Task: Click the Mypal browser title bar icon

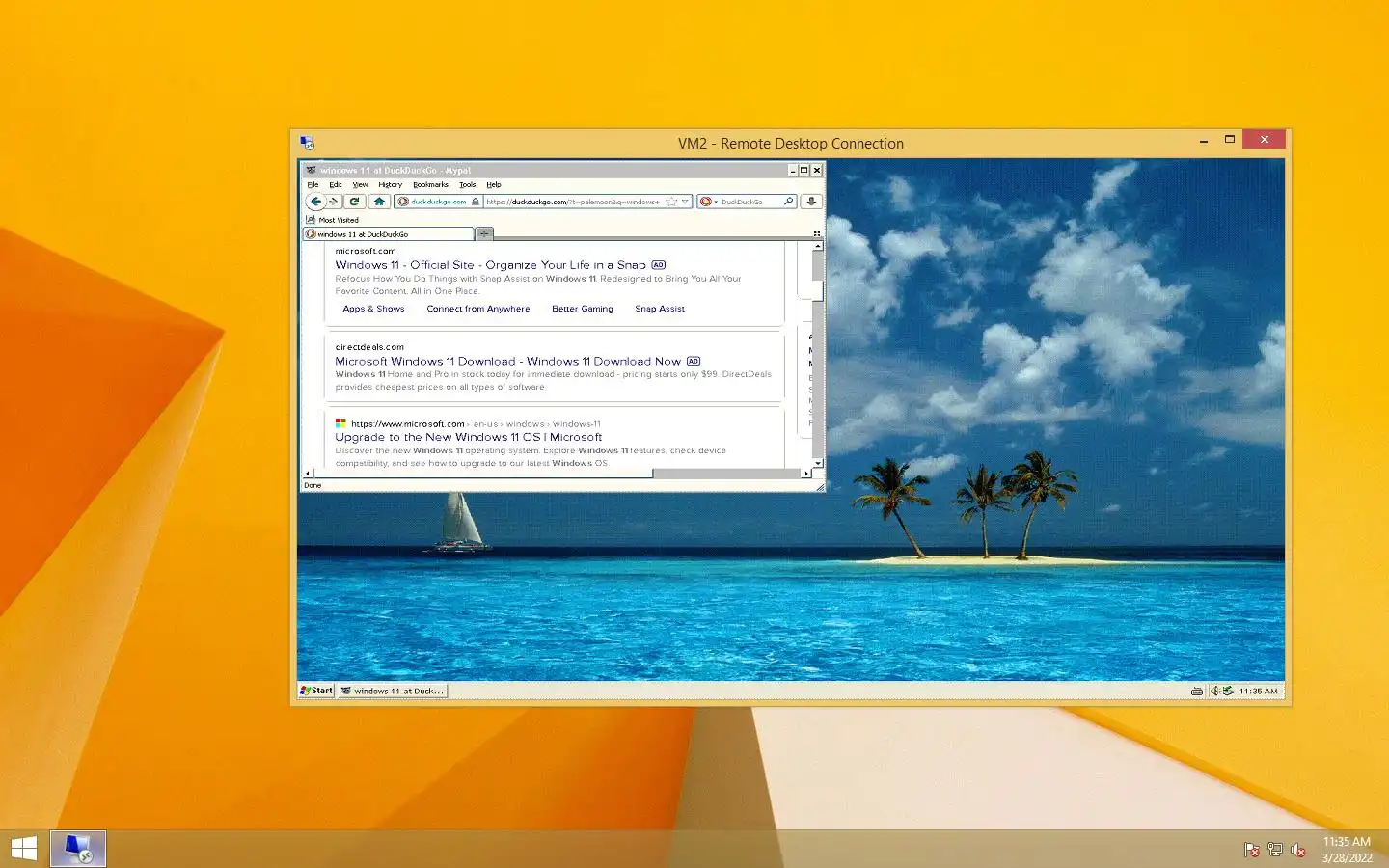Action: click(311, 170)
